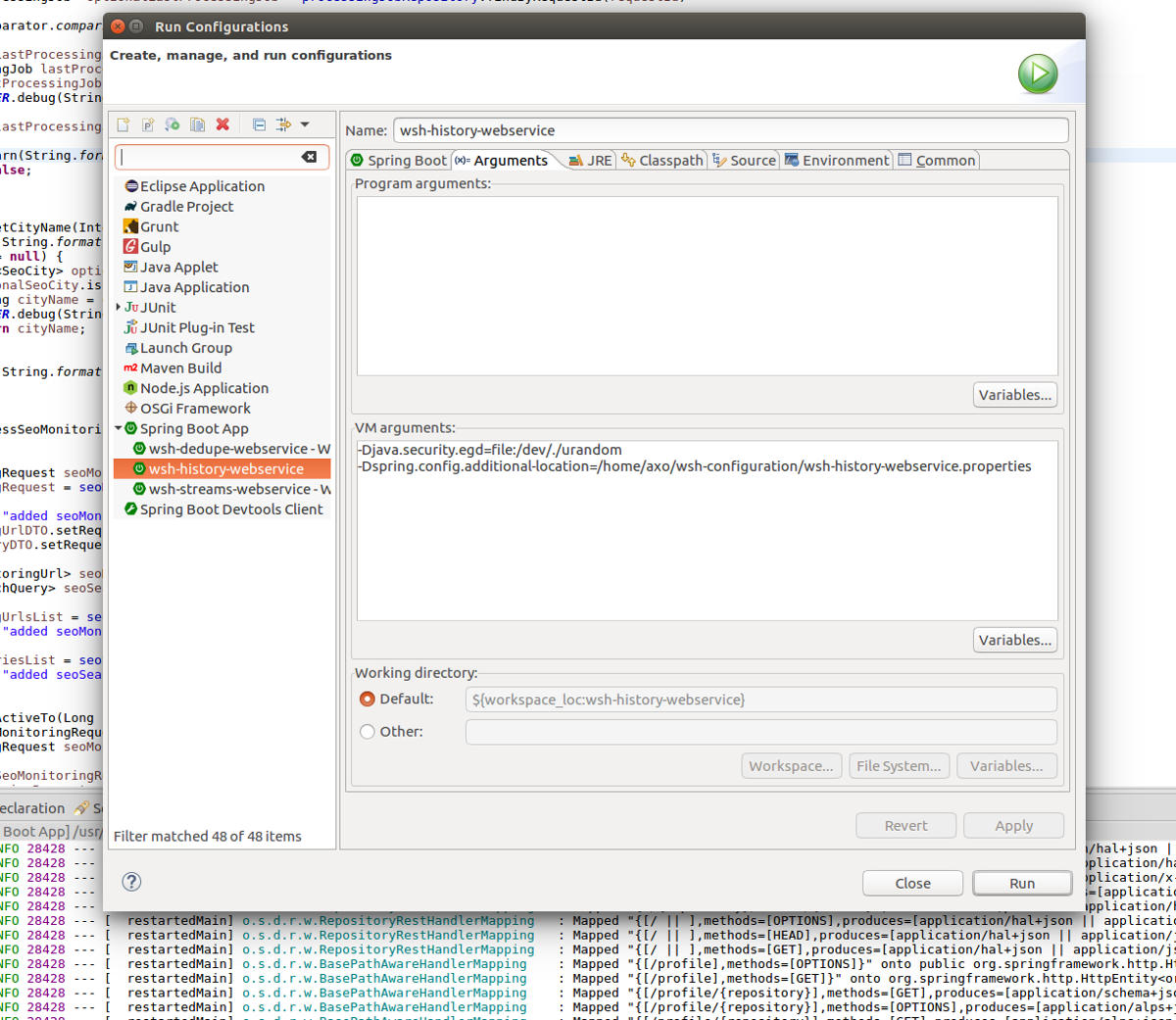The image size is (1176, 1020).
Task: Collapse the Spring Boot App node
Action: coord(119,428)
